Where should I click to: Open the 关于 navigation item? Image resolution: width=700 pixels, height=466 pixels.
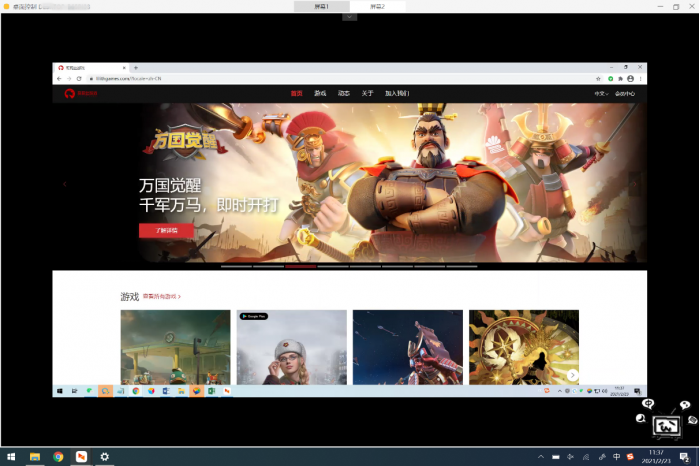coord(367,93)
